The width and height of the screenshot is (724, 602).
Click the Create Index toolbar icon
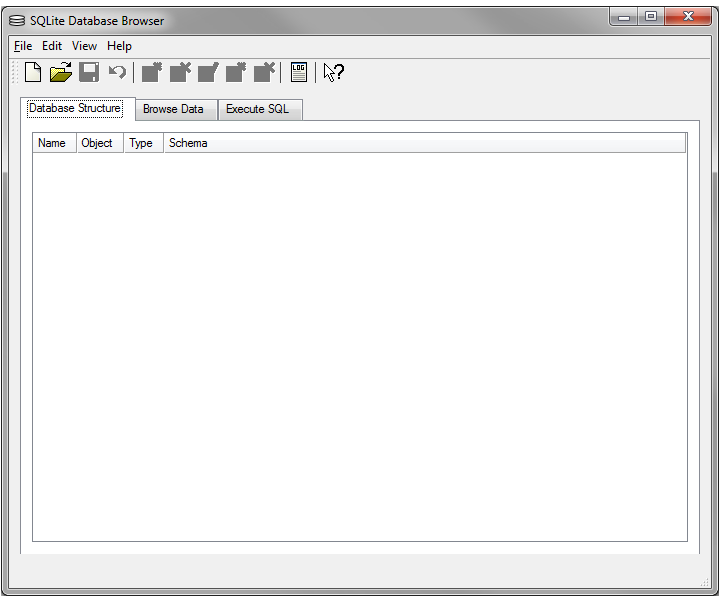point(236,72)
